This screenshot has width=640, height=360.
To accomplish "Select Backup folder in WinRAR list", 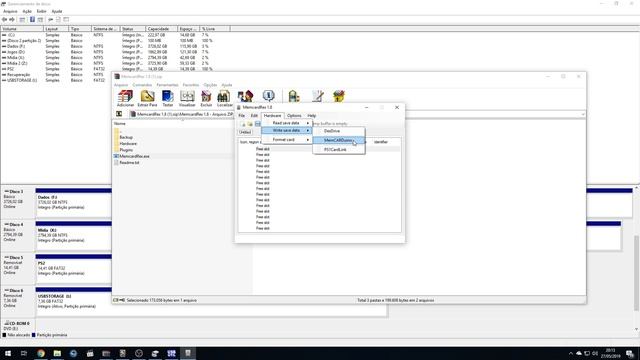I will click(126, 137).
